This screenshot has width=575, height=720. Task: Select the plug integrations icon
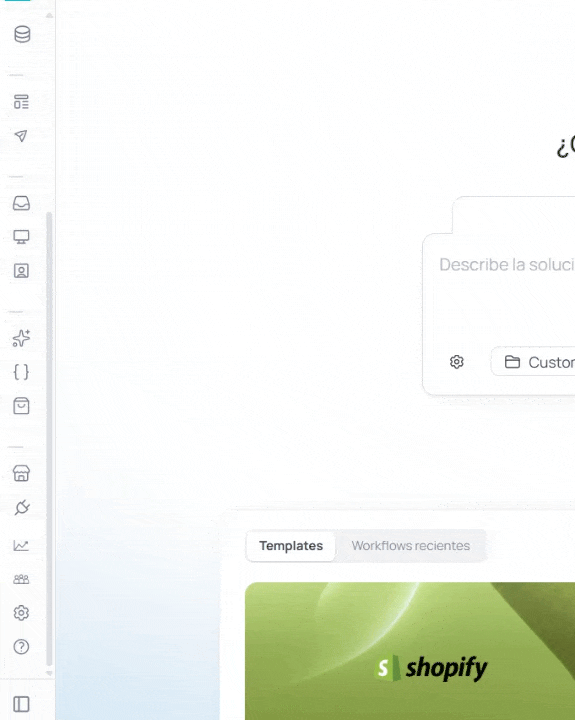click(22, 507)
